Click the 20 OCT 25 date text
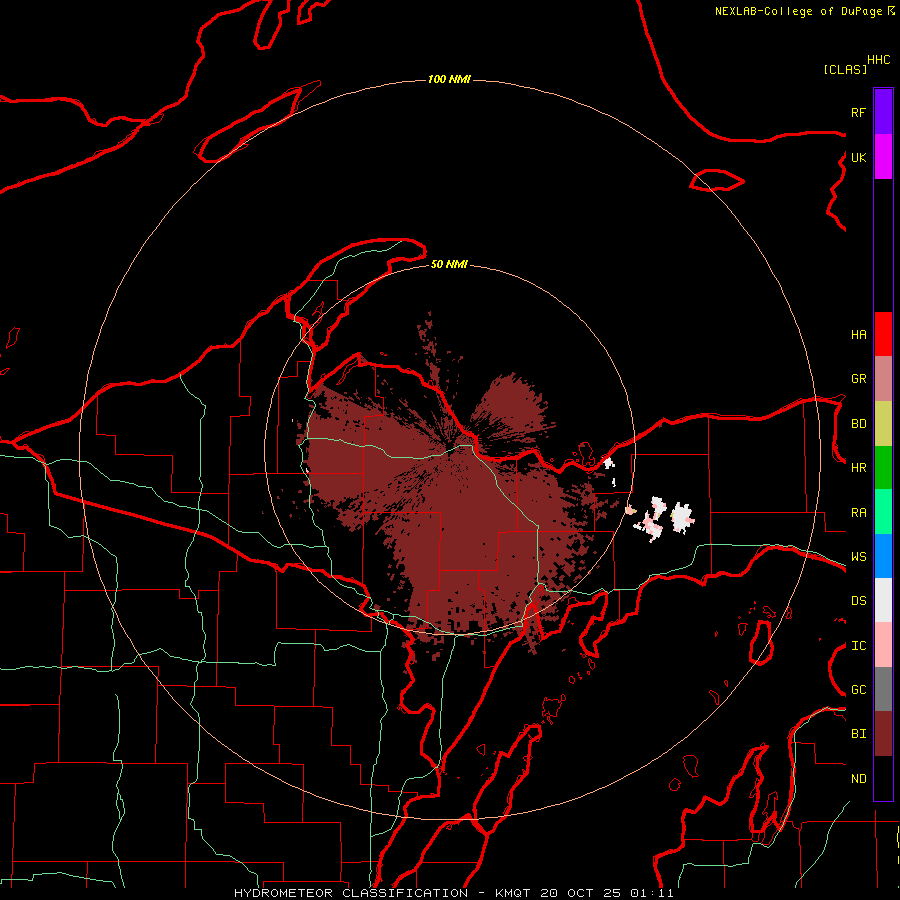The image size is (900, 900). tap(580, 893)
